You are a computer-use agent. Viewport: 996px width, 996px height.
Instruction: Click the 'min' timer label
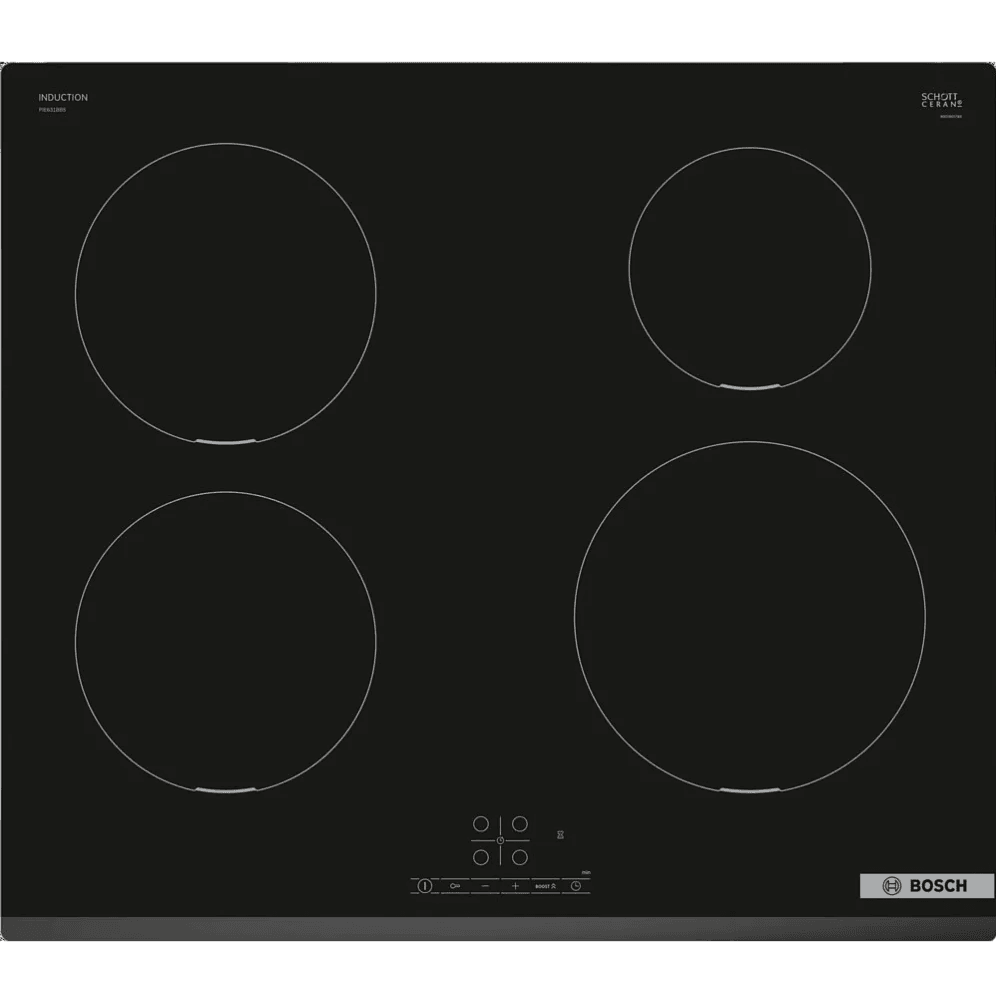[x=586, y=873]
